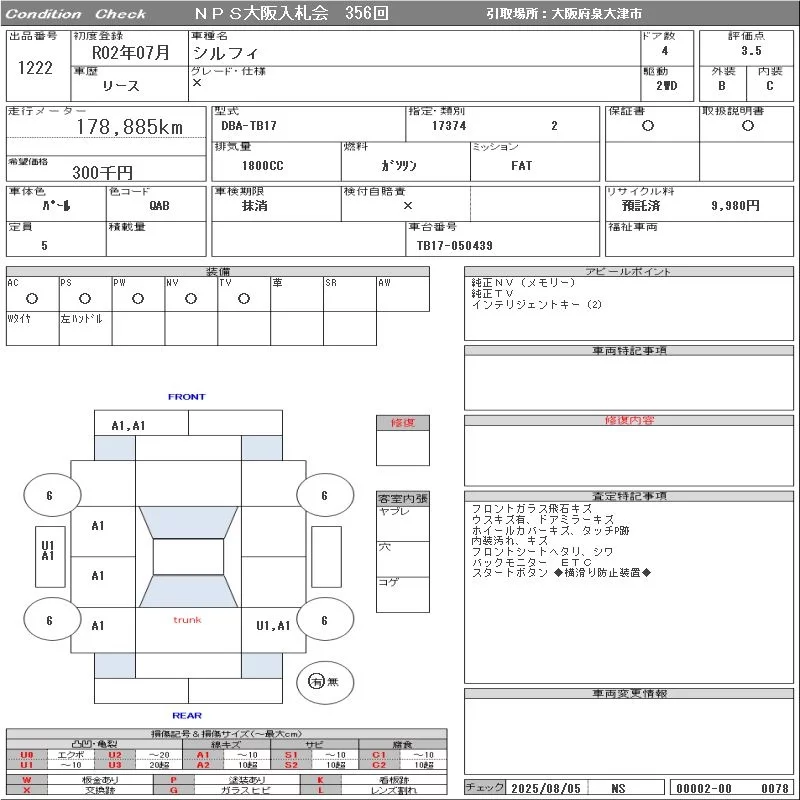Toggle the NV equipment circle
This screenshot has width=800, height=800.
pos(190,298)
